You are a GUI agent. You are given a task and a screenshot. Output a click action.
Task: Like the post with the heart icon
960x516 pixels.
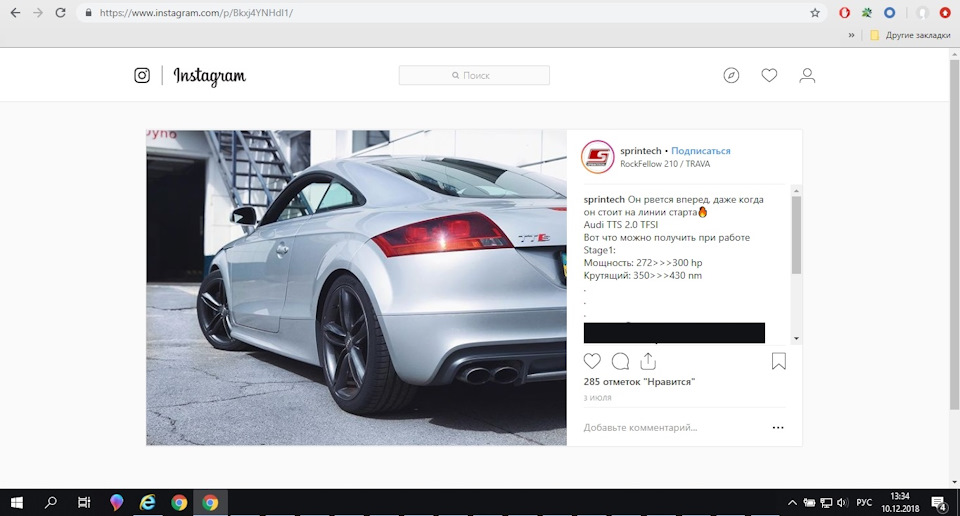click(x=592, y=361)
